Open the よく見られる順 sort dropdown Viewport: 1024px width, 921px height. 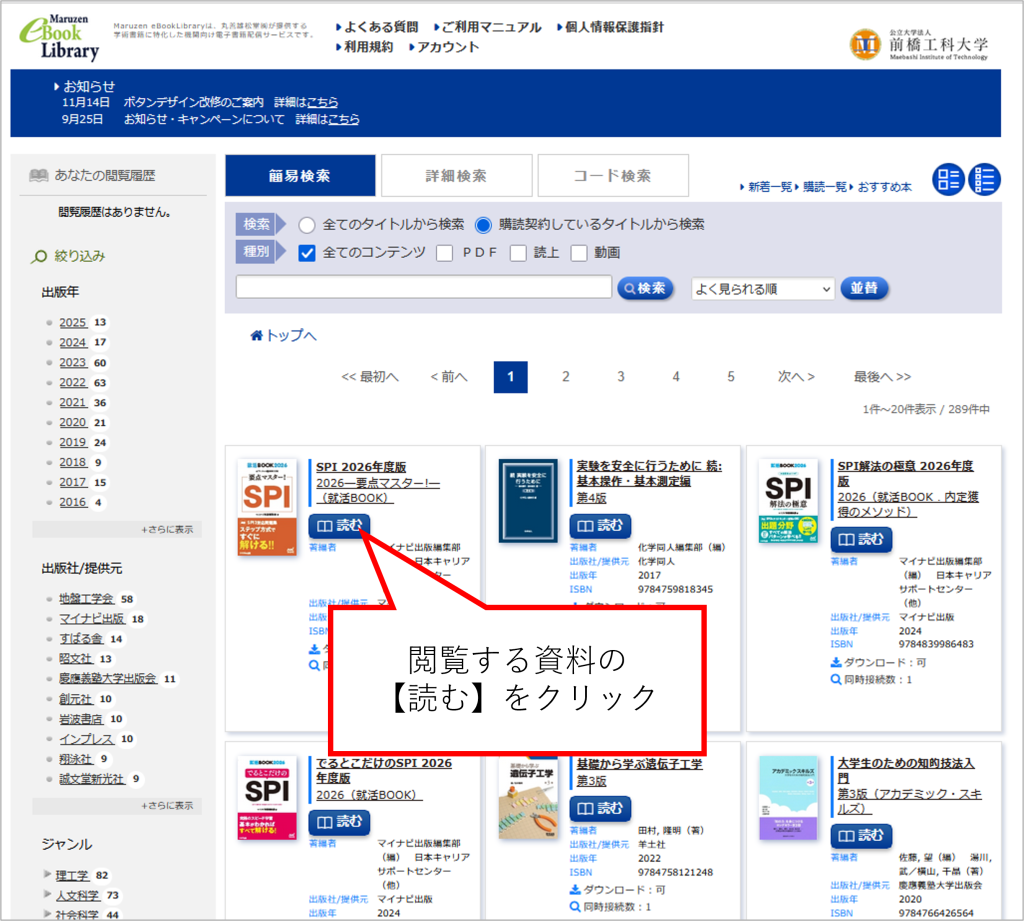click(x=762, y=289)
